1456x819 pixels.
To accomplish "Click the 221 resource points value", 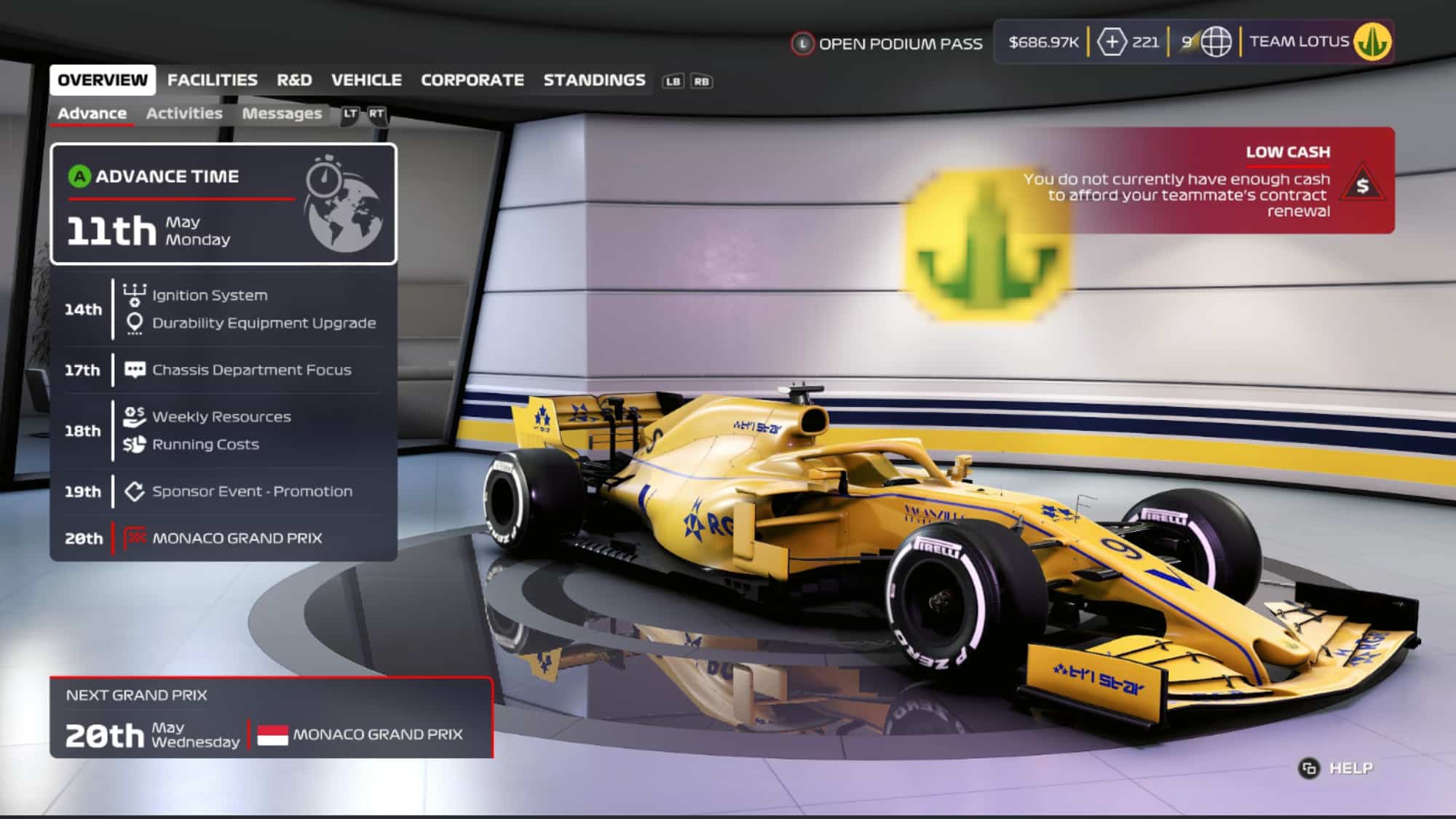I will (1146, 42).
